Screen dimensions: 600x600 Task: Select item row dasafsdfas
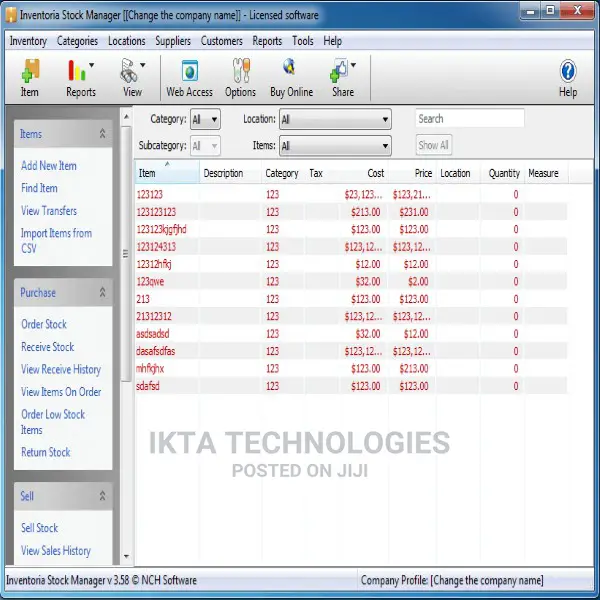click(351, 351)
